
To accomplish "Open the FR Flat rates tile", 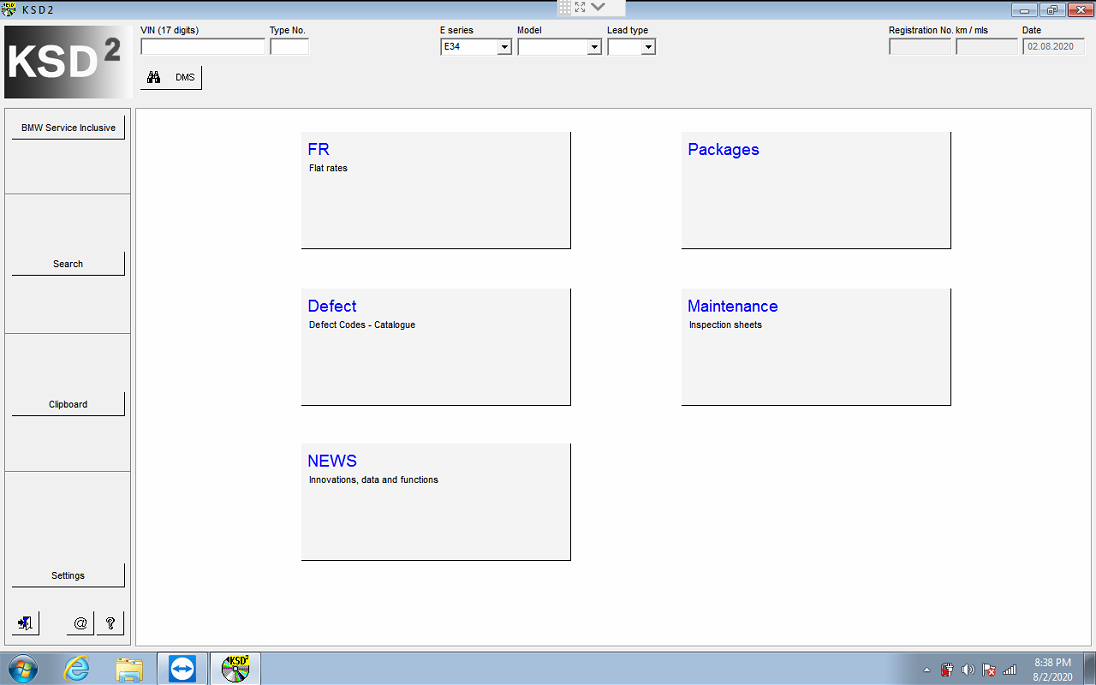I will 435,190.
